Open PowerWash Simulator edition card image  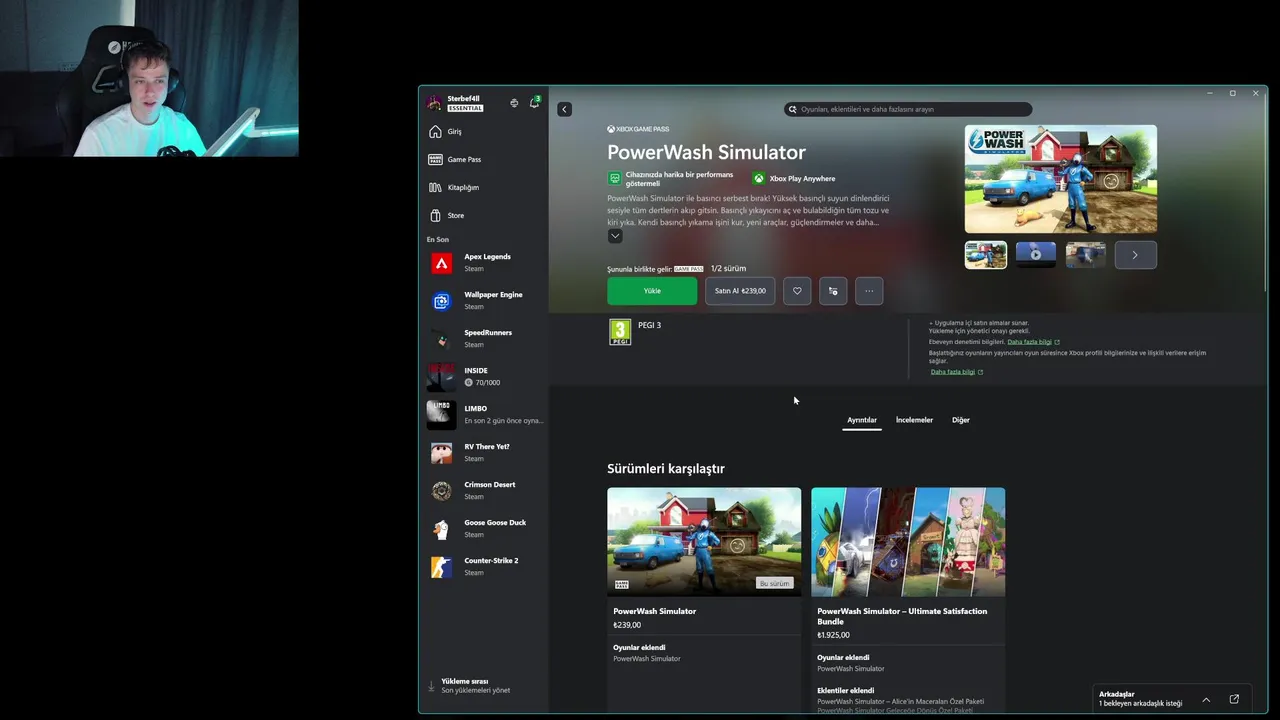pos(704,542)
